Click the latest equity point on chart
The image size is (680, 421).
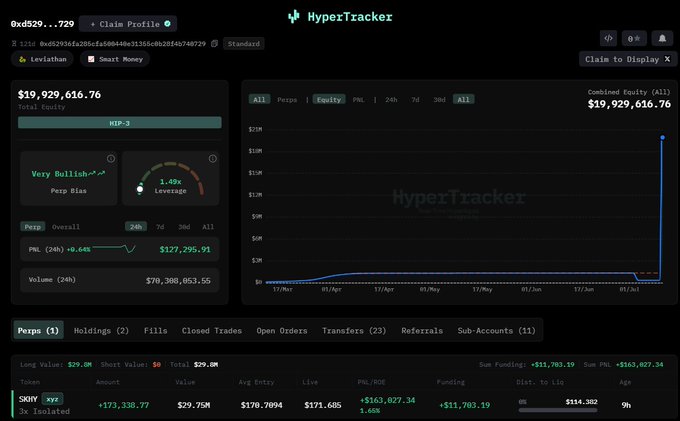pyautogui.click(x=662, y=137)
